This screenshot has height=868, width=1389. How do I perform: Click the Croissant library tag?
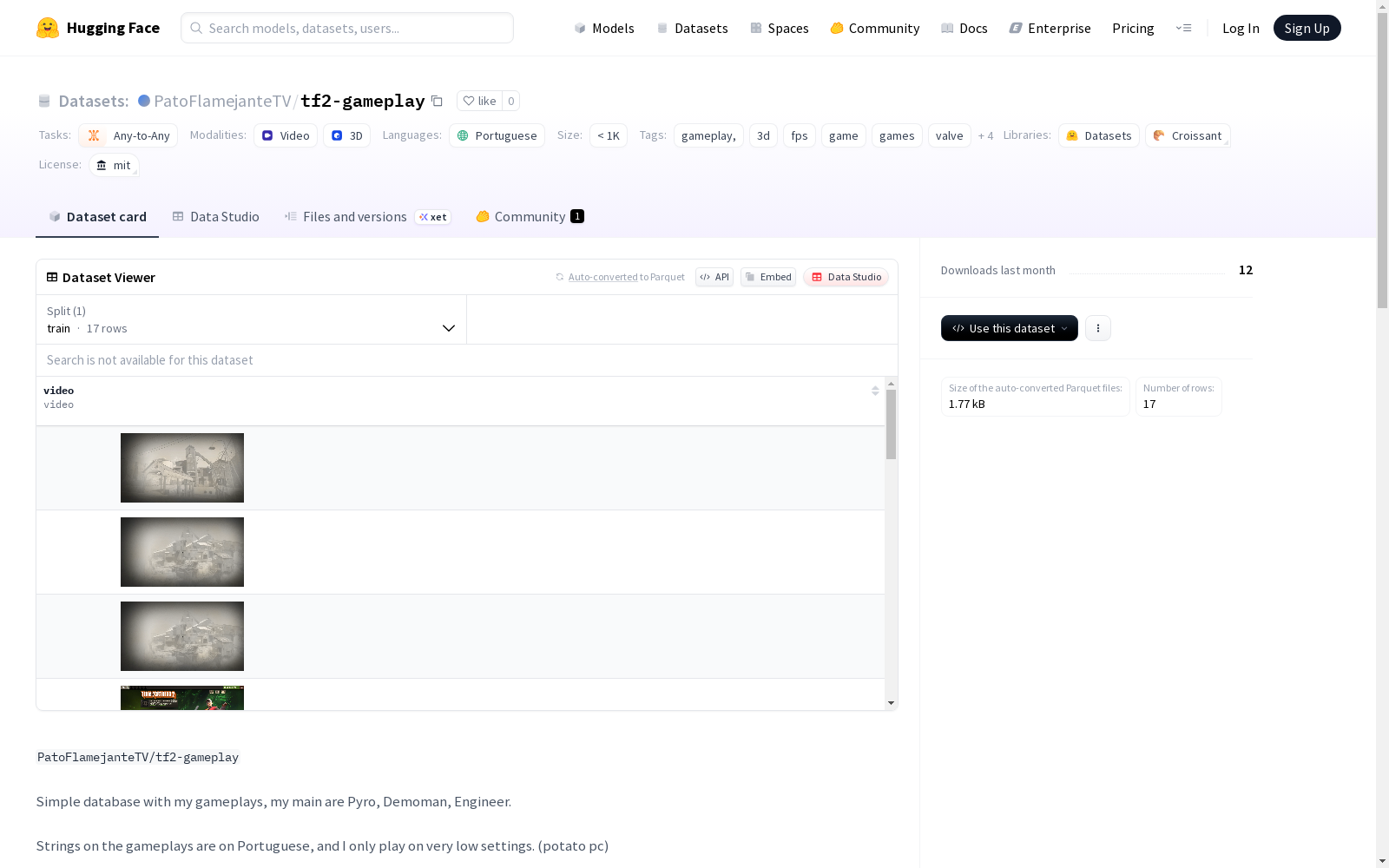(x=1188, y=135)
